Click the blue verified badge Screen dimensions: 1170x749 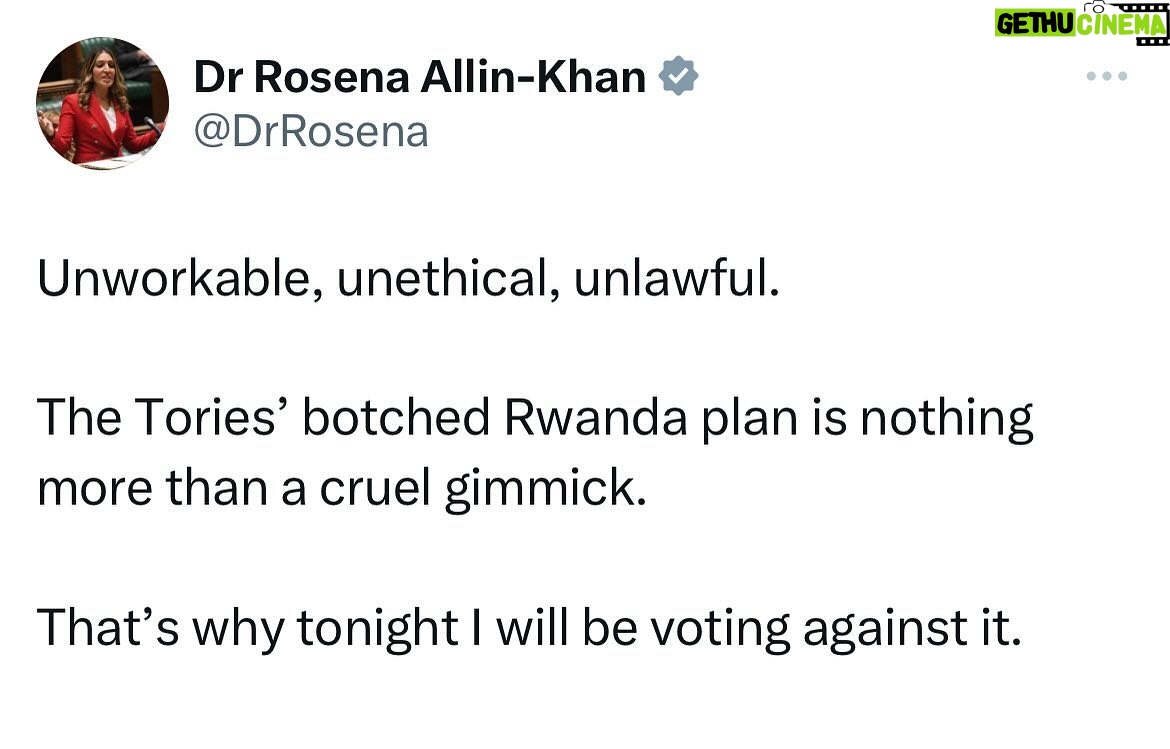click(678, 75)
